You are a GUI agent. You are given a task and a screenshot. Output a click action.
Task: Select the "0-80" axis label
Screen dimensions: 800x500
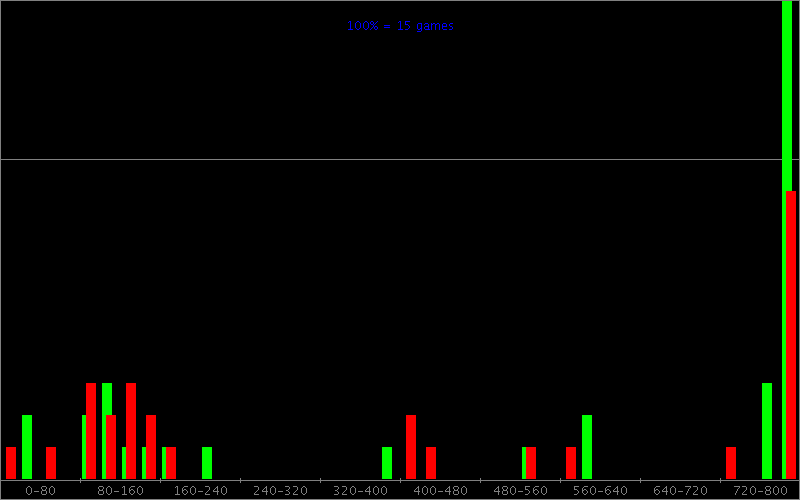(40, 491)
